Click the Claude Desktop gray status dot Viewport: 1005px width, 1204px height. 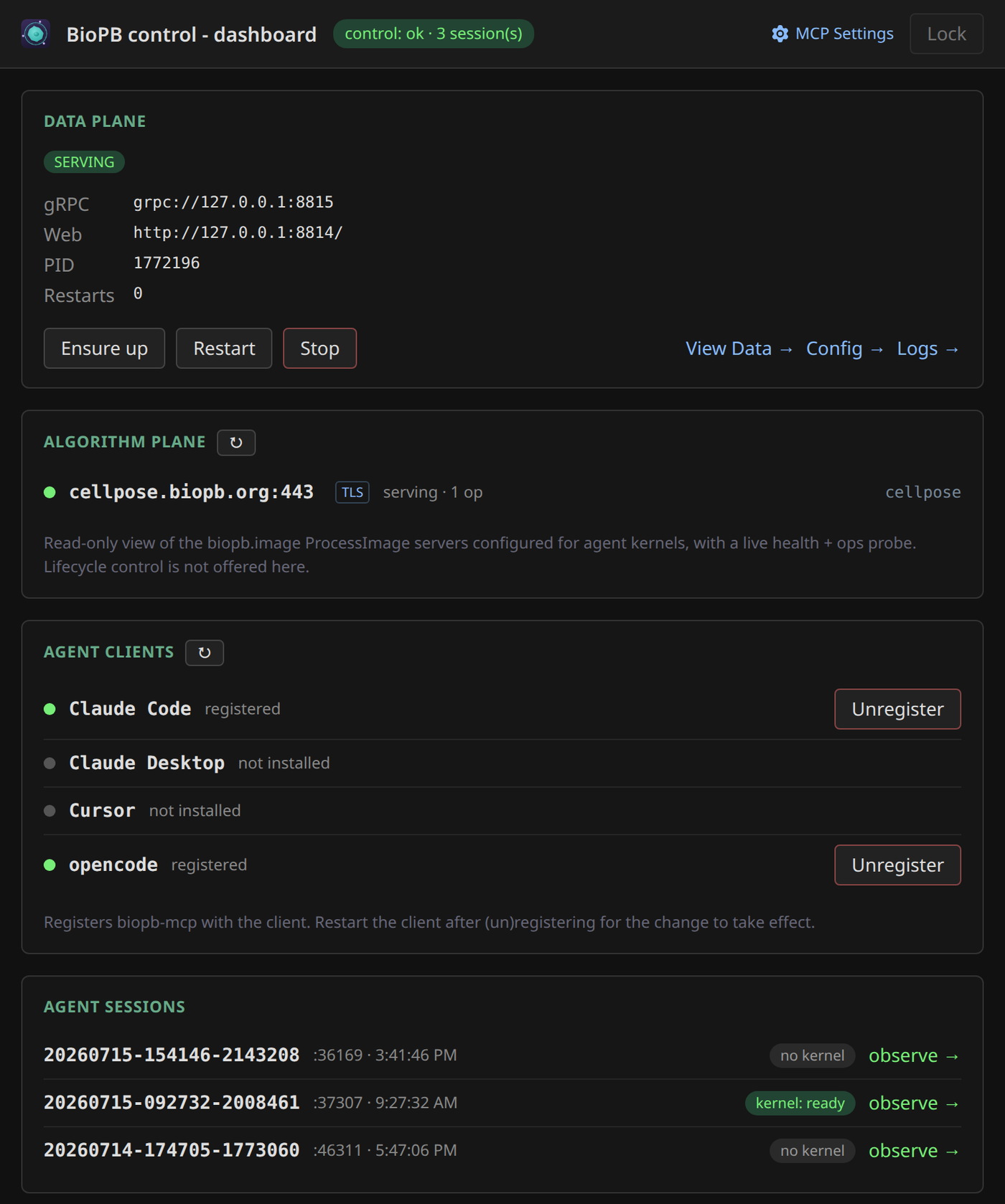(50, 763)
